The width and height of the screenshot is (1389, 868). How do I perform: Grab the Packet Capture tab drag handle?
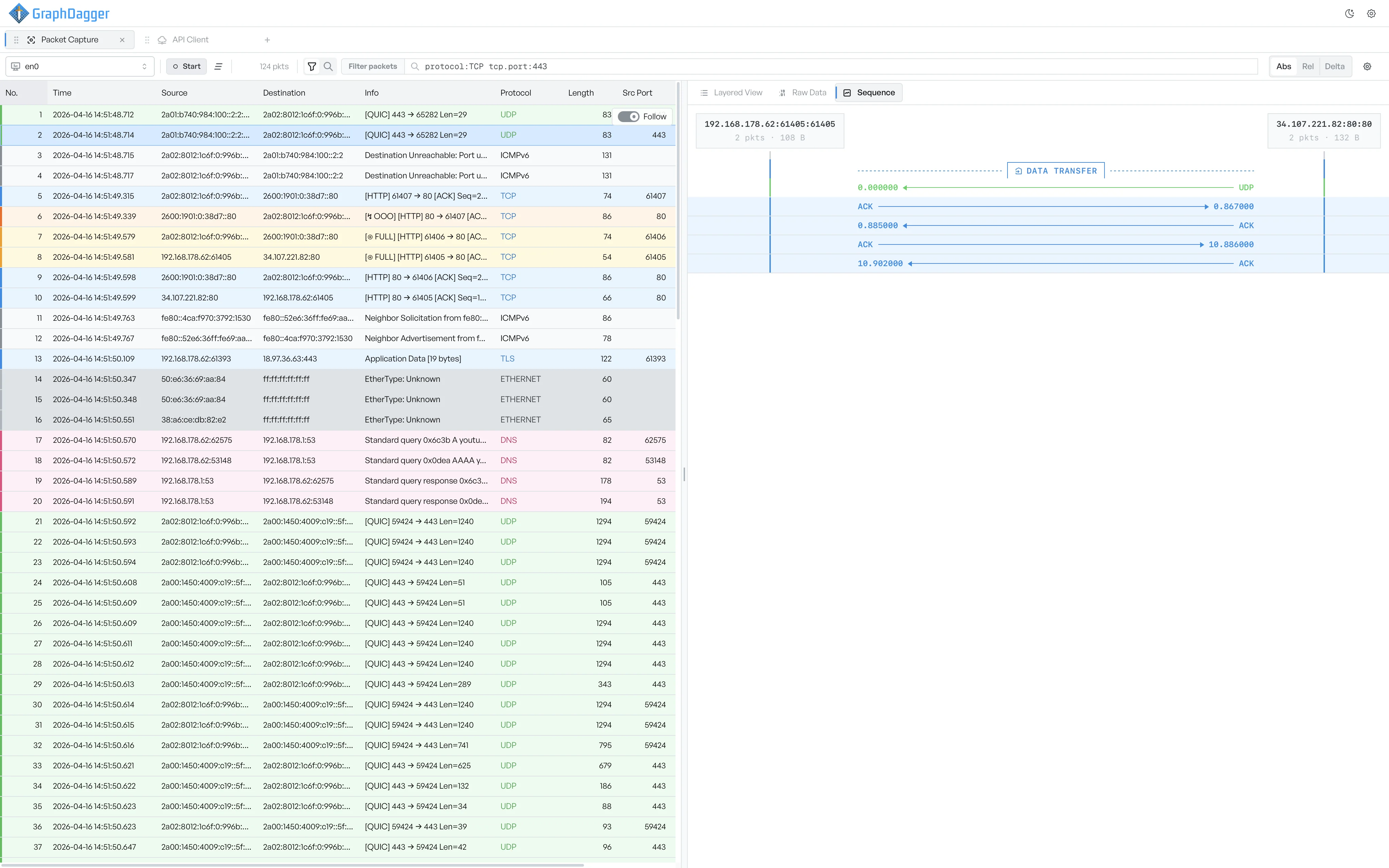point(16,40)
